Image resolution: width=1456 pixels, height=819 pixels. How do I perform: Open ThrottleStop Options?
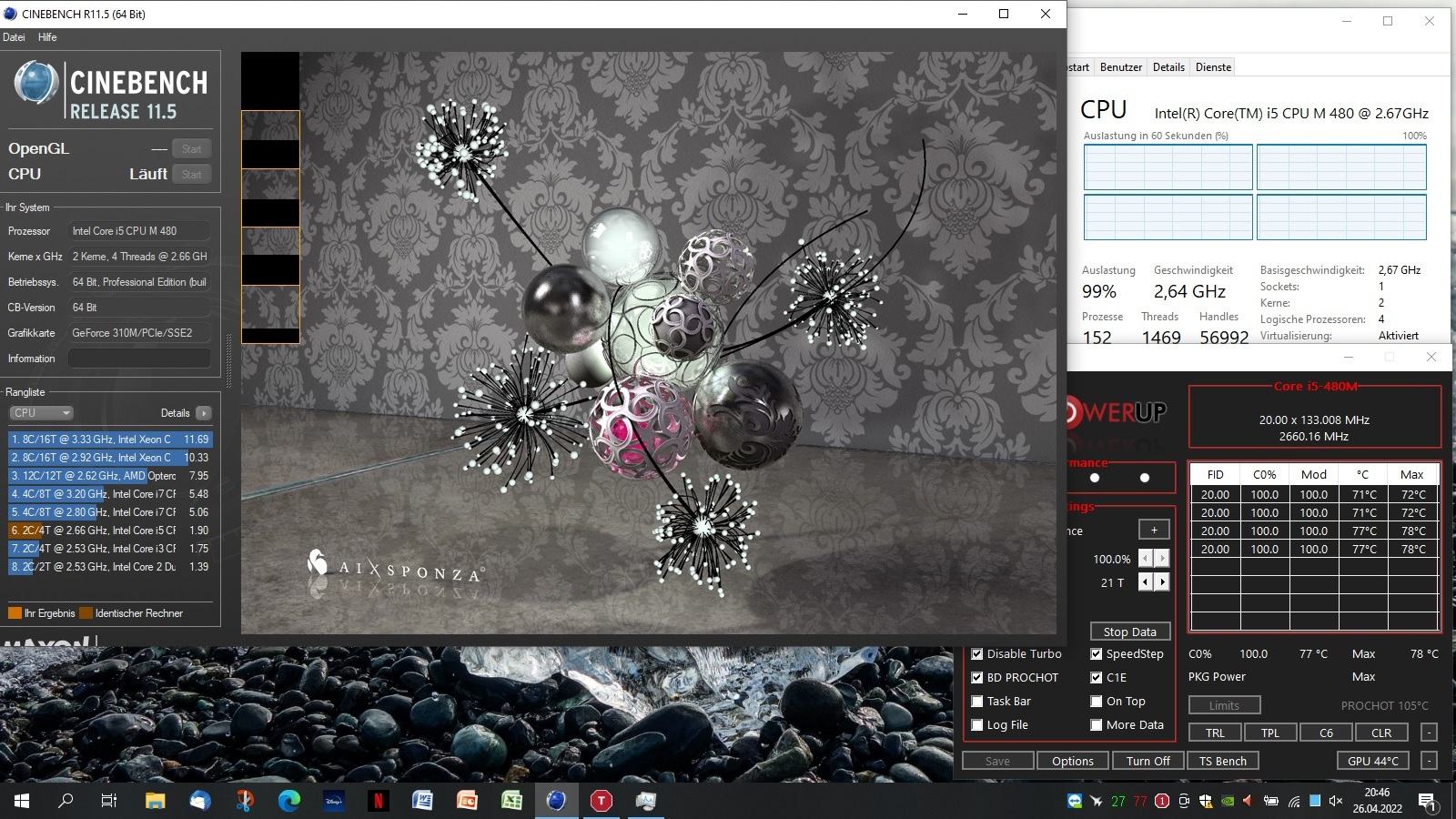click(x=1073, y=761)
